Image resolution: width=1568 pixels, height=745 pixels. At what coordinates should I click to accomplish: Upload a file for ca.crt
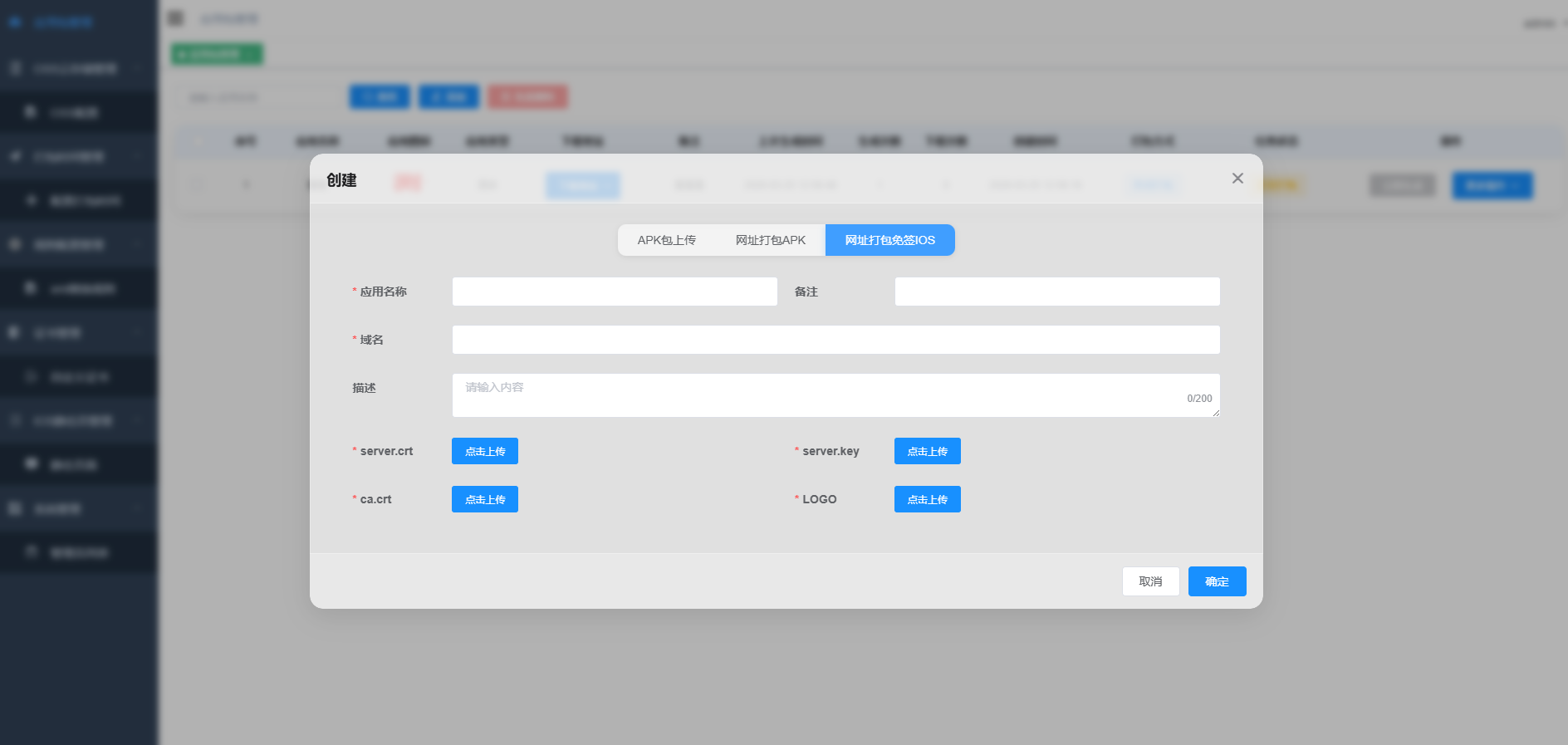pos(485,499)
